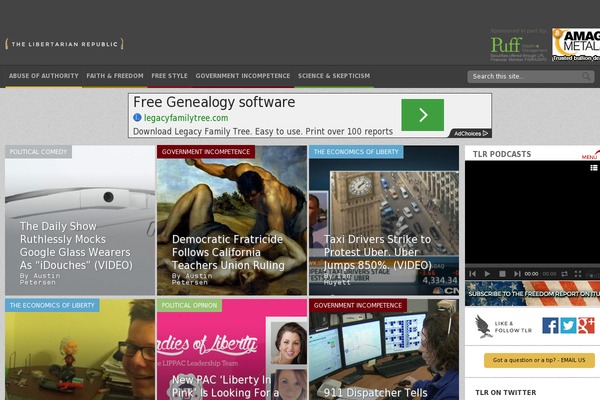Toggle fullscreen in the podcast player
This screenshot has width=600, height=400.
click(x=578, y=274)
